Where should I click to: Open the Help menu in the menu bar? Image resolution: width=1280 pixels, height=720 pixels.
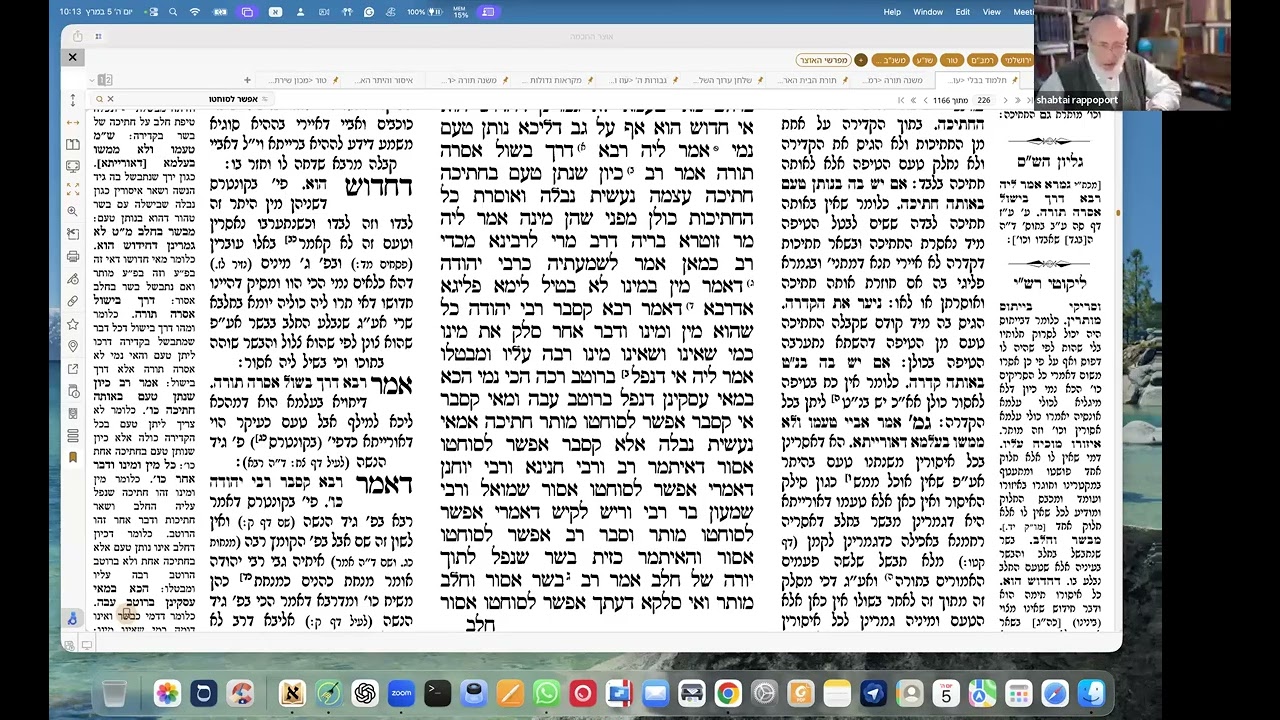click(x=892, y=12)
